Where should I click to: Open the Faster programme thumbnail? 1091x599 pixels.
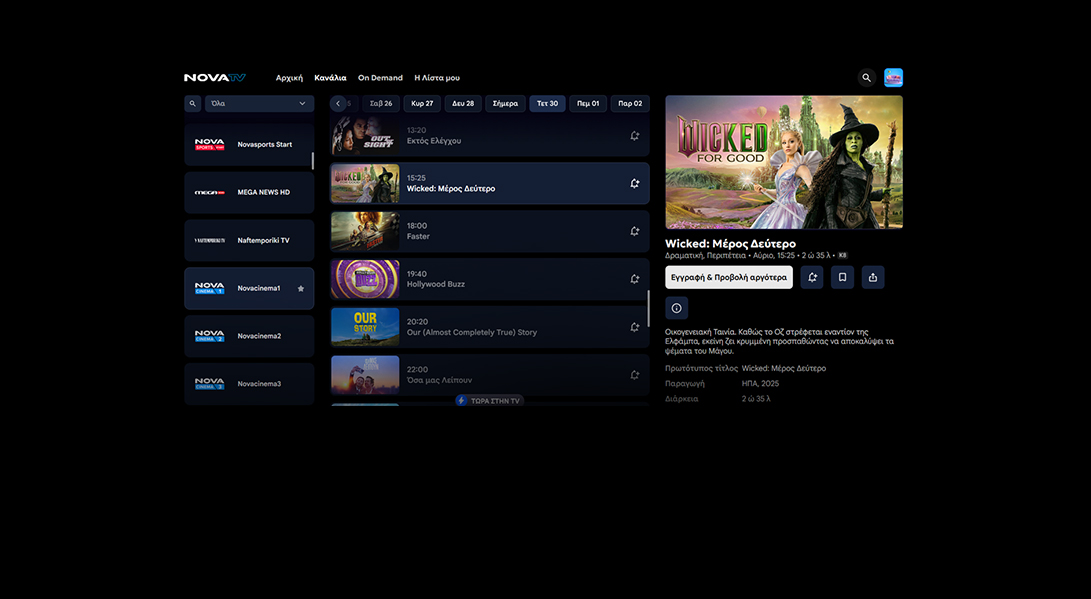365,232
